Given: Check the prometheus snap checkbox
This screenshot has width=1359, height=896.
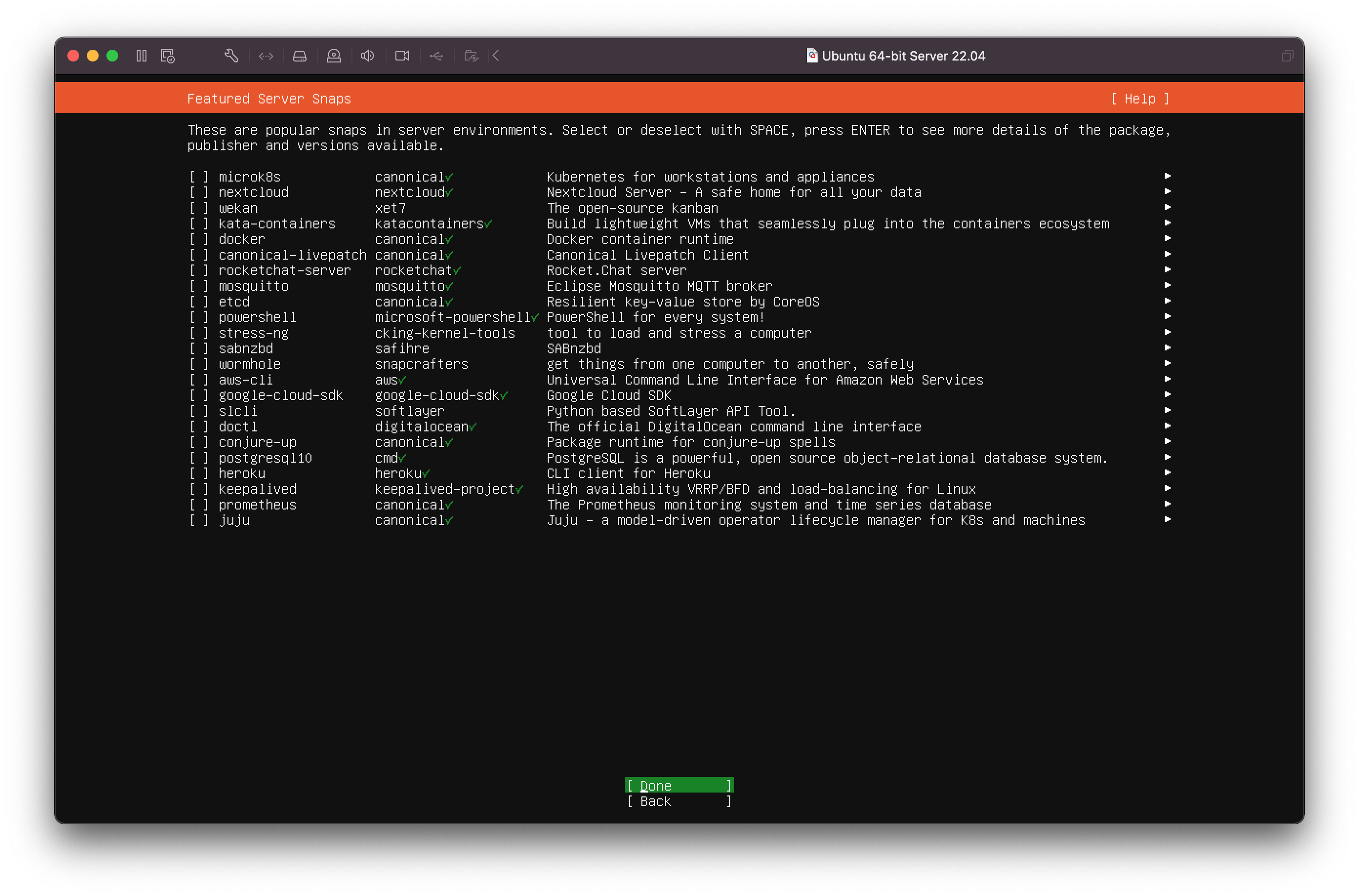Looking at the screenshot, I should click(x=198, y=505).
